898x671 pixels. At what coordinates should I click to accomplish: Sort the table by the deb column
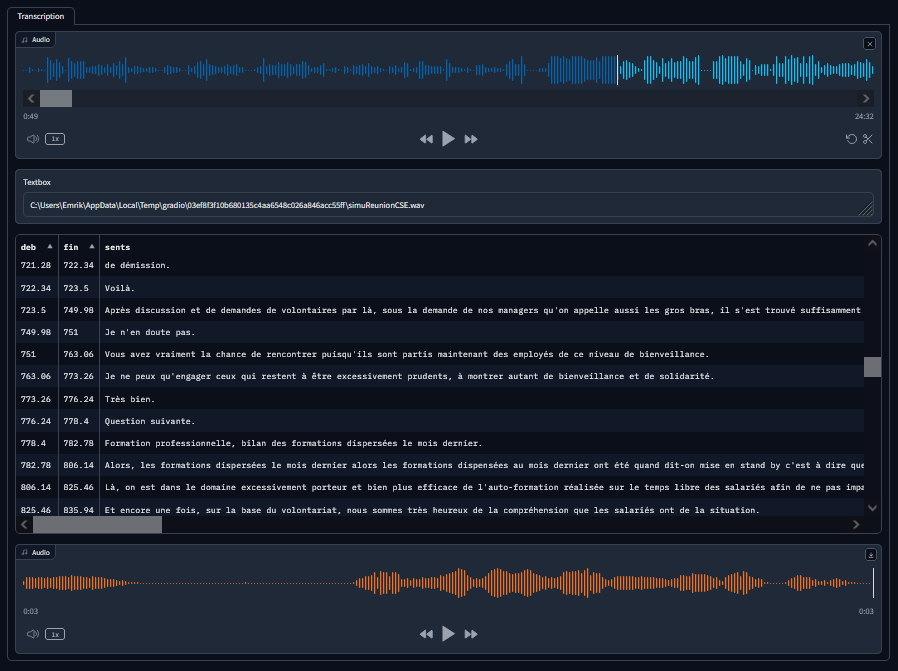[30, 246]
